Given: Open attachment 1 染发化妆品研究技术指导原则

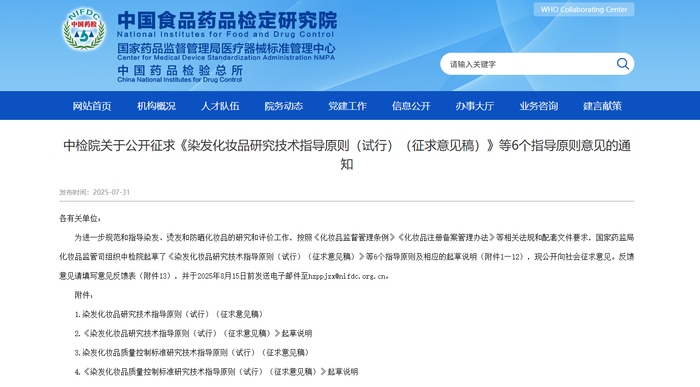Looking at the screenshot, I should (170, 314).
